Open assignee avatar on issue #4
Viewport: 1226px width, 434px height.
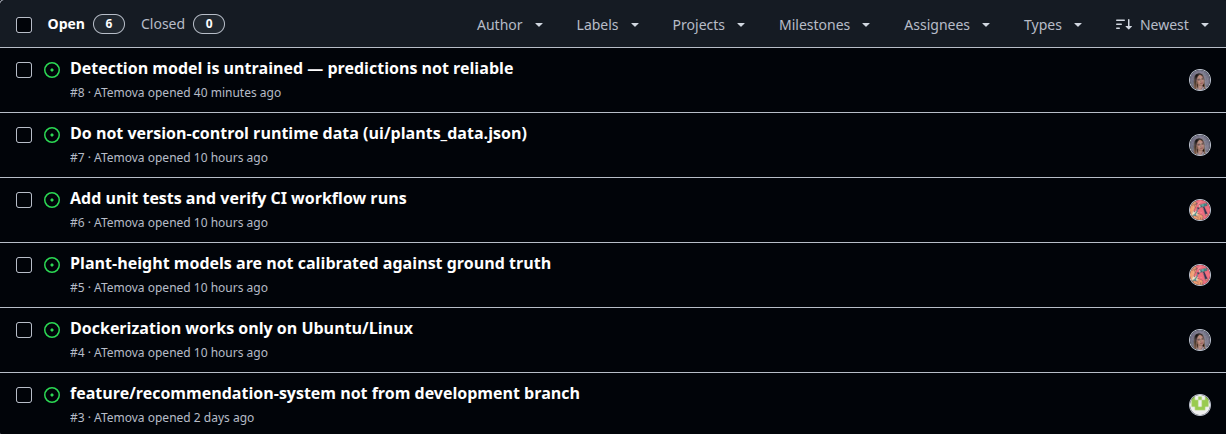(x=1200, y=340)
